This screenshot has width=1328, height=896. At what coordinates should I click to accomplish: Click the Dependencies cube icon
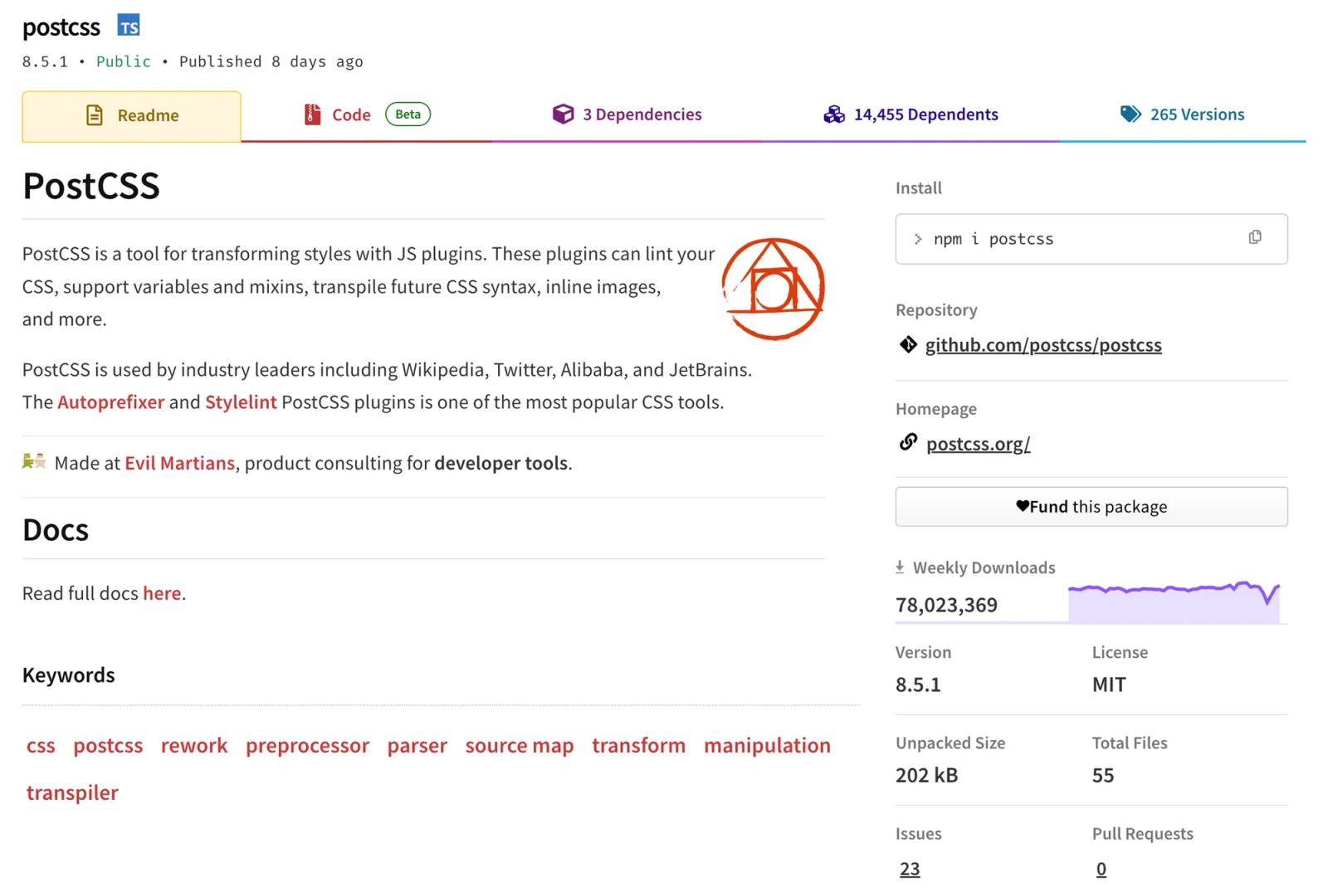click(563, 114)
